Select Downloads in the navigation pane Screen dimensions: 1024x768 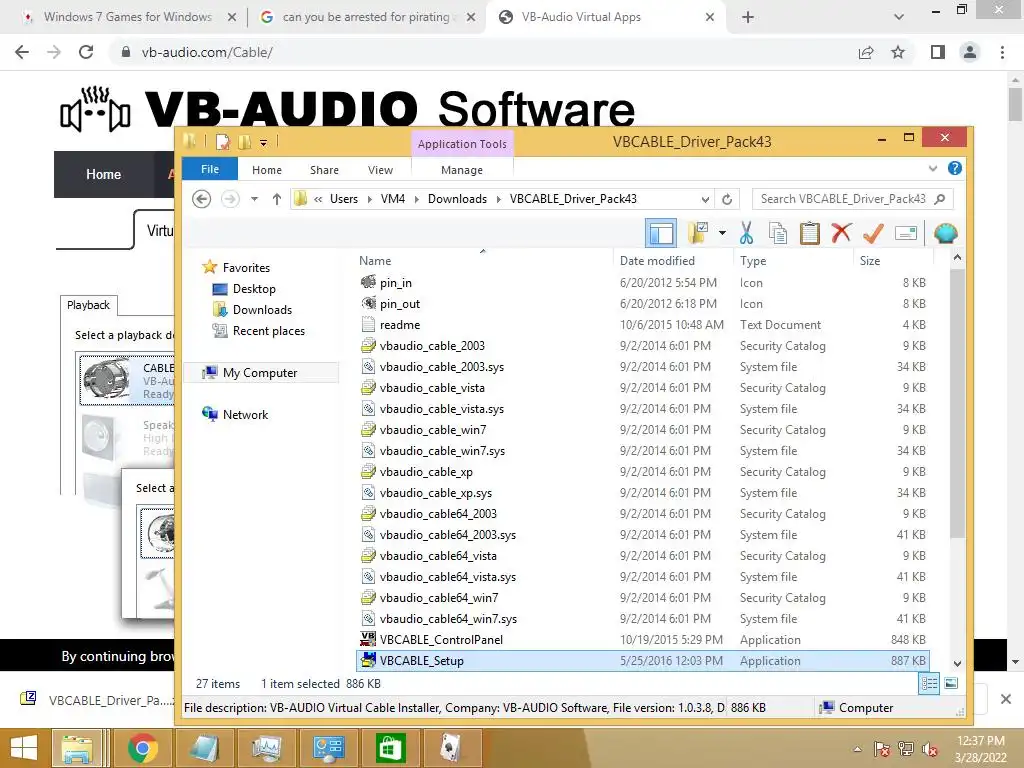point(262,310)
